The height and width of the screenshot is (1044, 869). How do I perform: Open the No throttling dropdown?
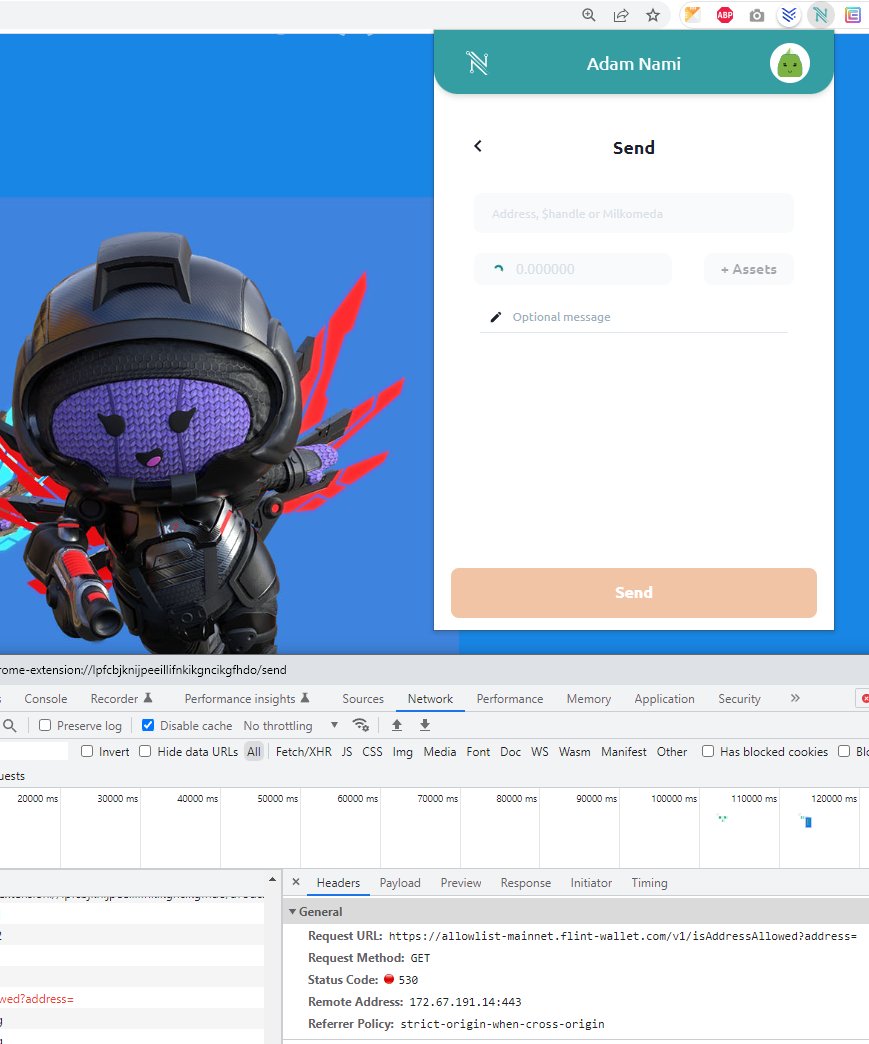click(290, 725)
